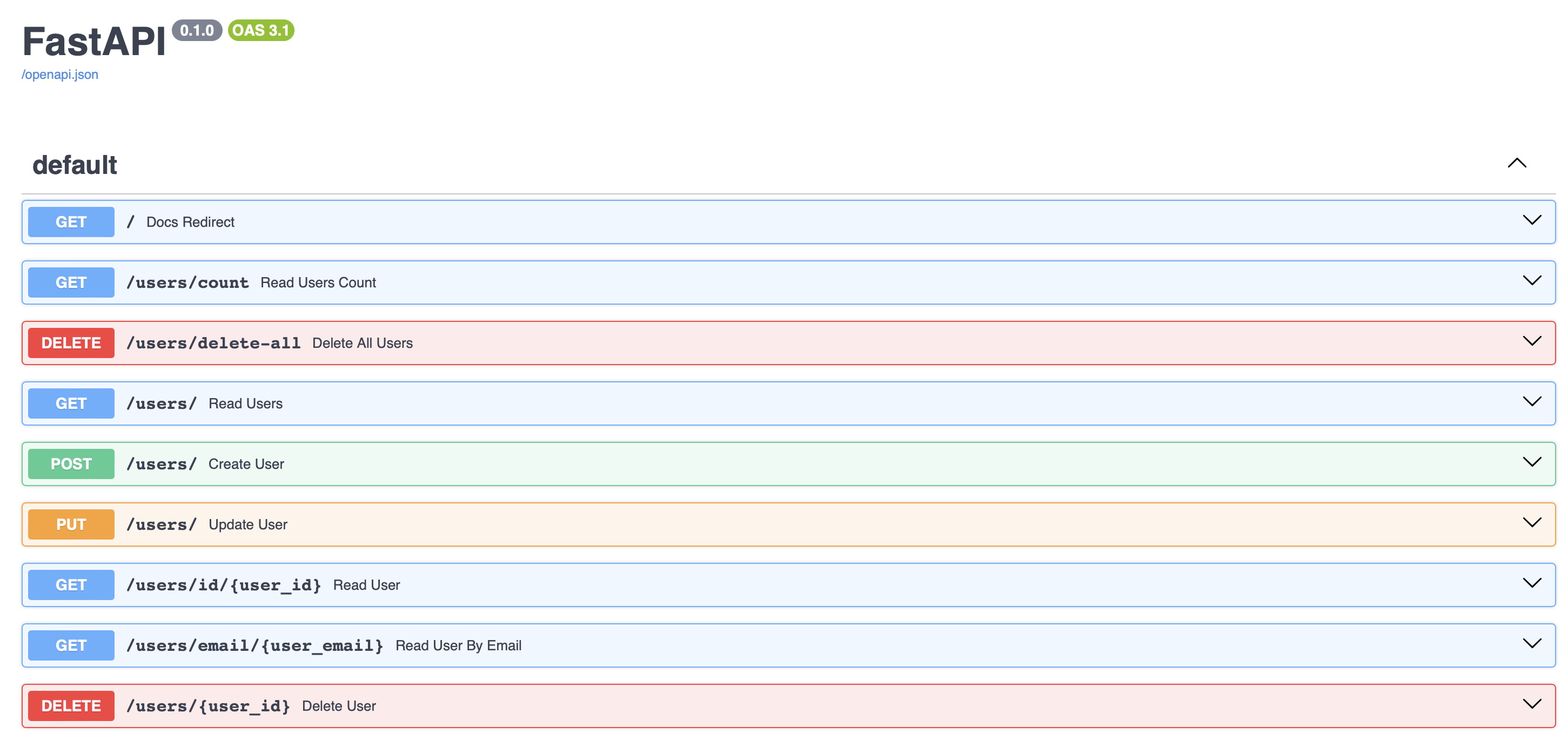
Task: Expand the Delete All Users chevron
Action: (1531, 341)
